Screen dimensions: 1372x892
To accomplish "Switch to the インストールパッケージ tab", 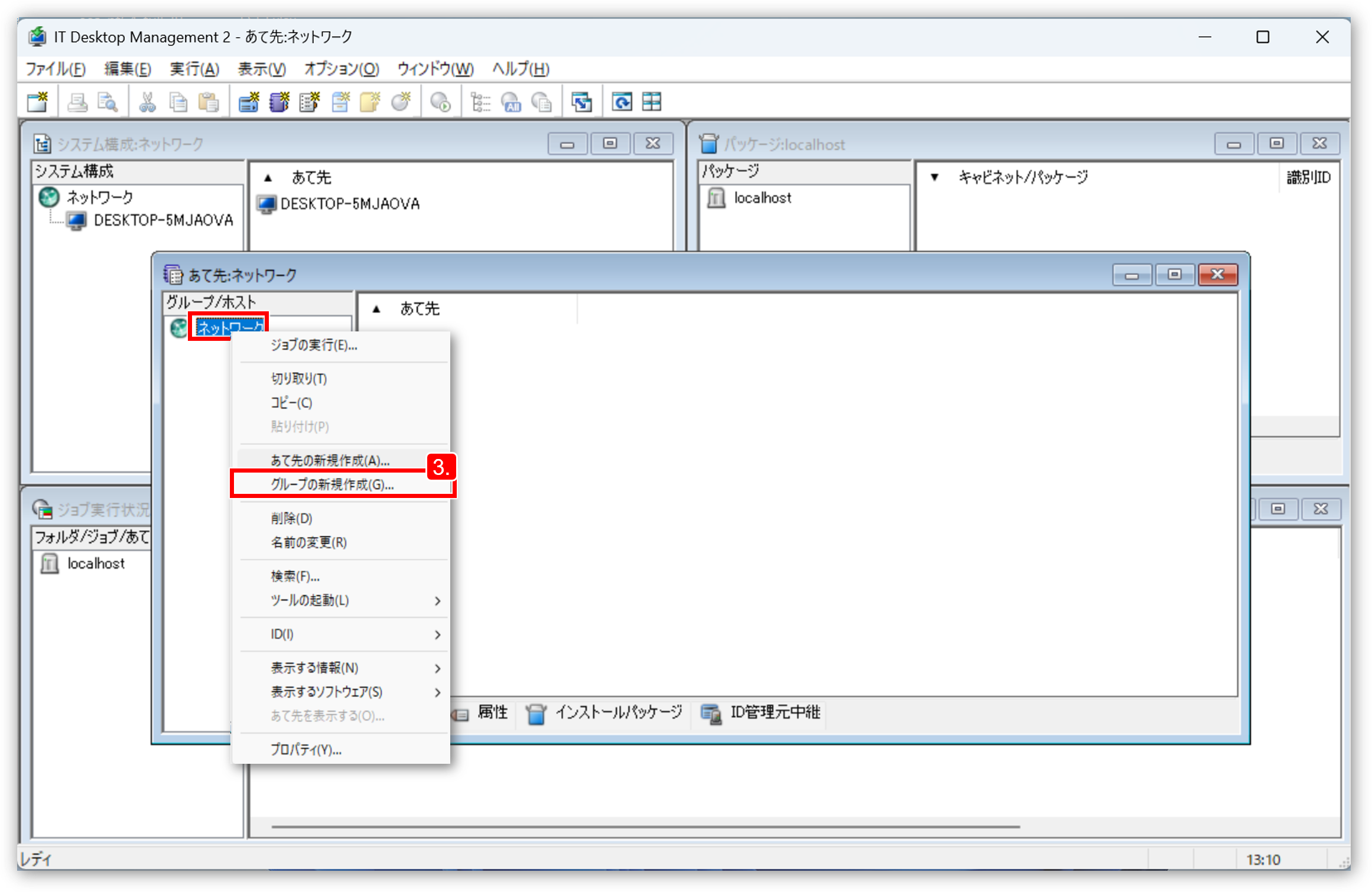I will (x=605, y=713).
